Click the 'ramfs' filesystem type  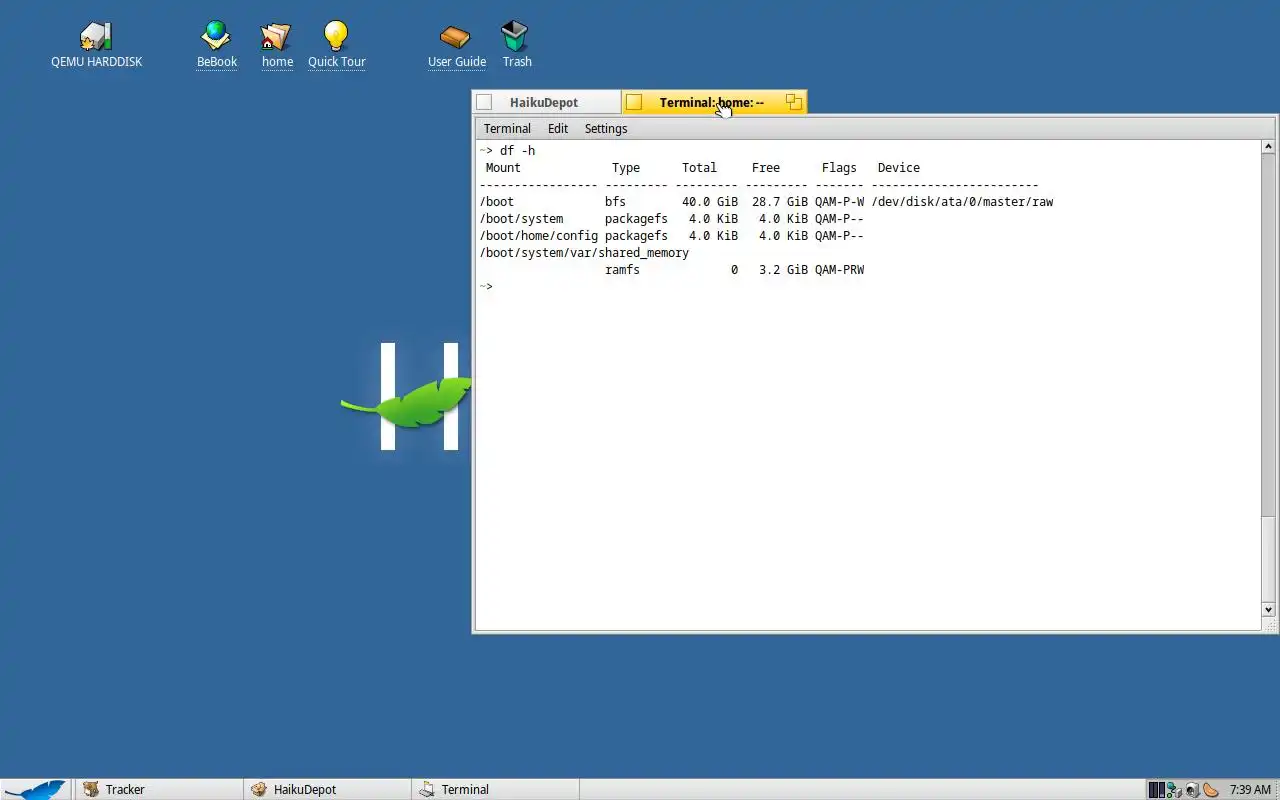tap(622, 270)
